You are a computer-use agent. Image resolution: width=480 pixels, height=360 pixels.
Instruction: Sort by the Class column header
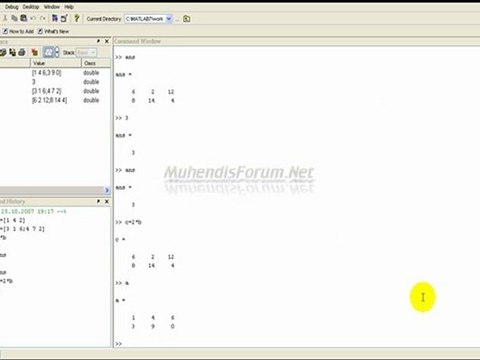click(96, 63)
